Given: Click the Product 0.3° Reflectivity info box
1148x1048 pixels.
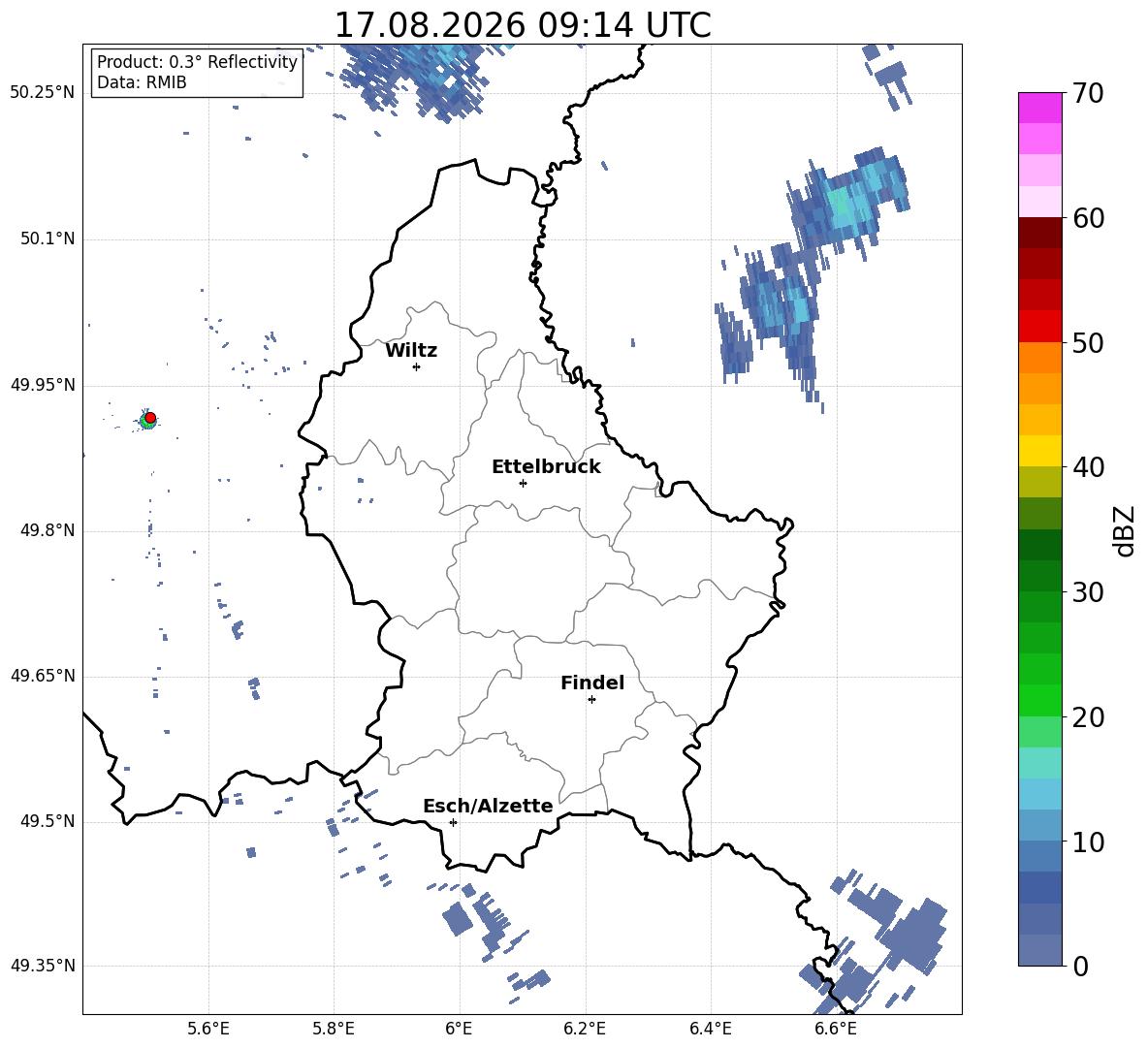Looking at the screenshot, I should [197, 73].
